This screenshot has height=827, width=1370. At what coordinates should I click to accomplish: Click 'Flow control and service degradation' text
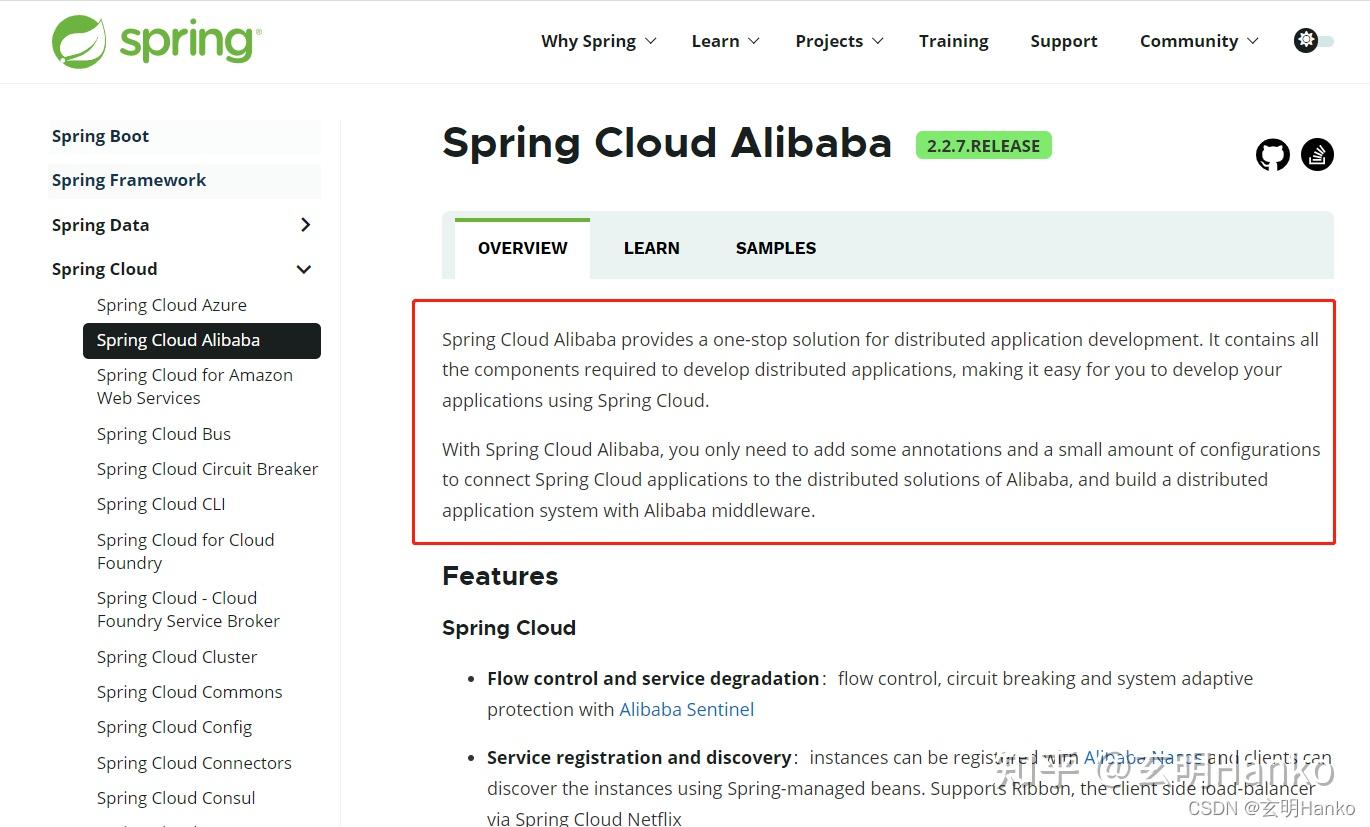point(653,678)
